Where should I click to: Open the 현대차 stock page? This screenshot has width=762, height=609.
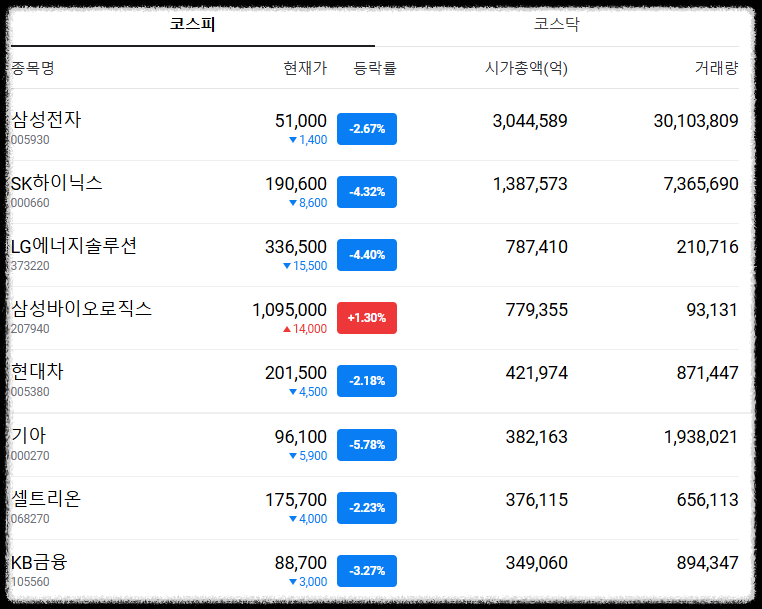point(37,372)
